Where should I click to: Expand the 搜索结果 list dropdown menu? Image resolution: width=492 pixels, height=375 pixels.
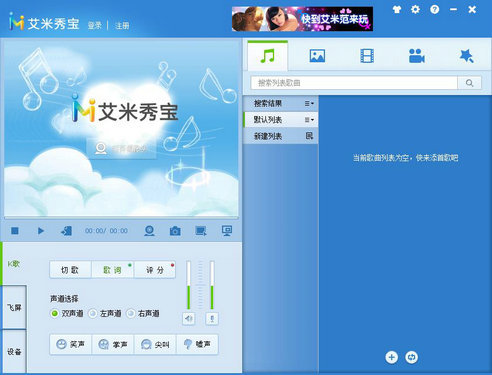coord(309,103)
